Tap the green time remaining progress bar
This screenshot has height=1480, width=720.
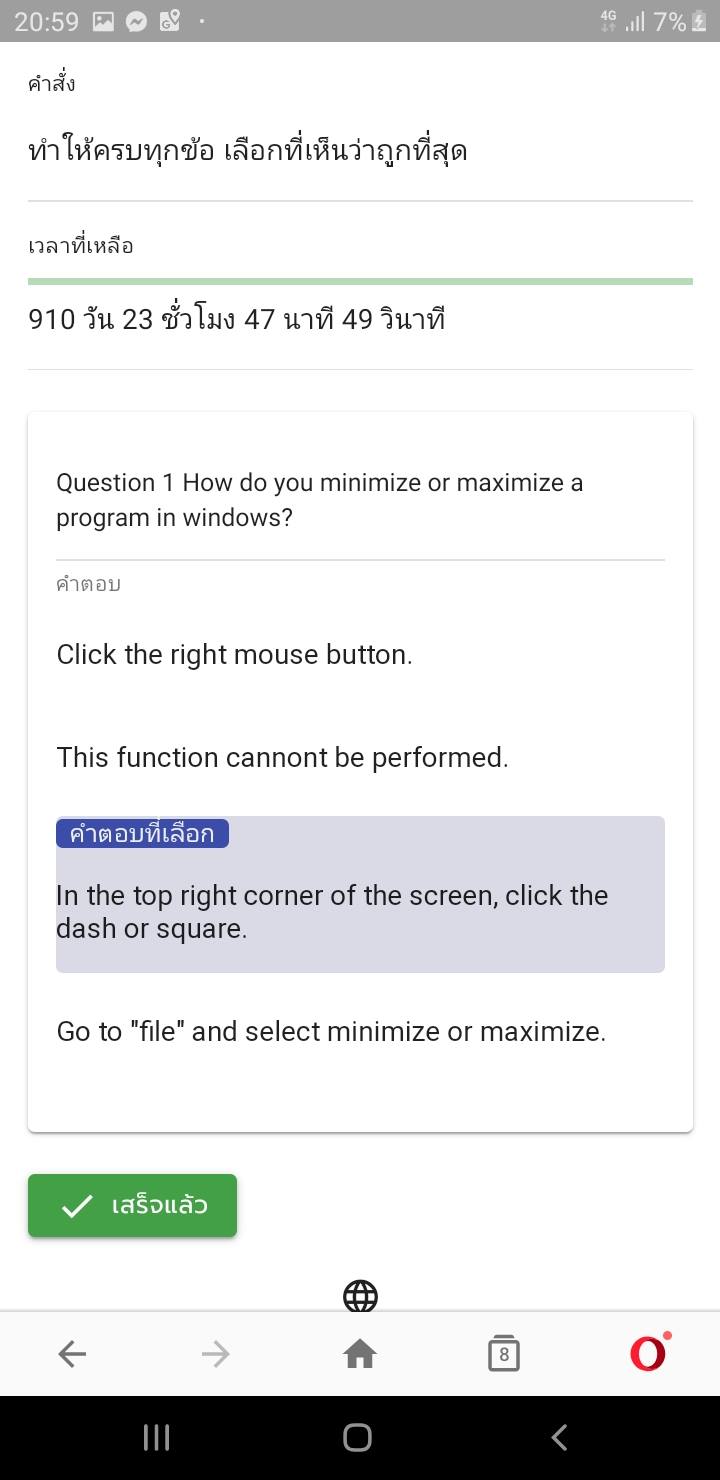[x=360, y=282]
